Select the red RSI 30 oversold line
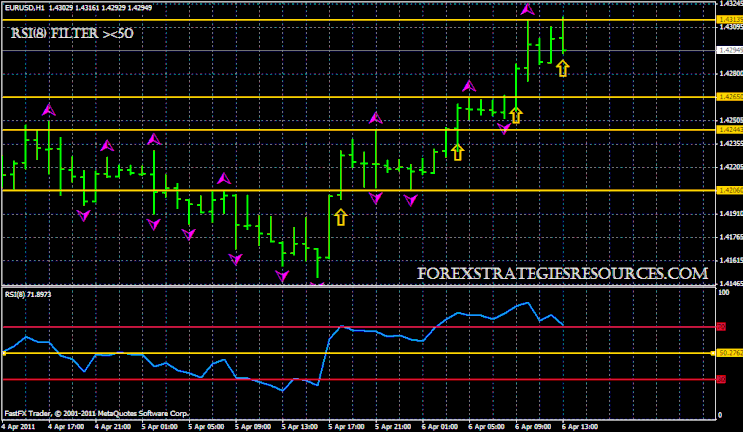Image resolution: width=743 pixels, height=432 pixels. click(359, 379)
